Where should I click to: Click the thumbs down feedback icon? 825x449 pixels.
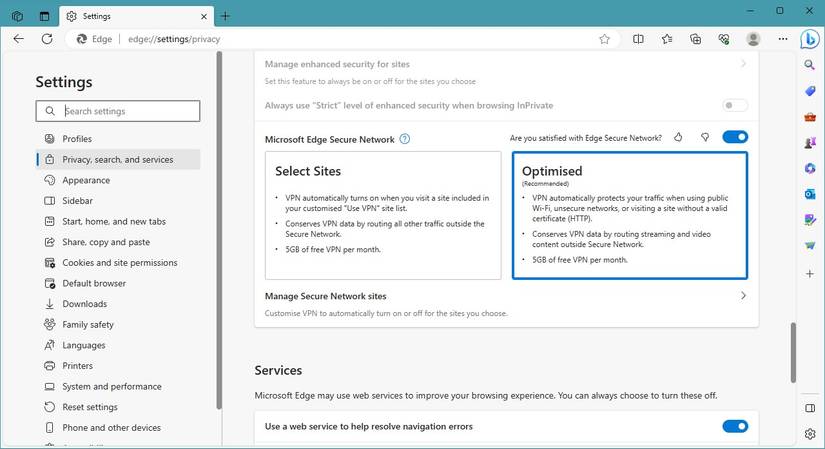coord(704,138)
